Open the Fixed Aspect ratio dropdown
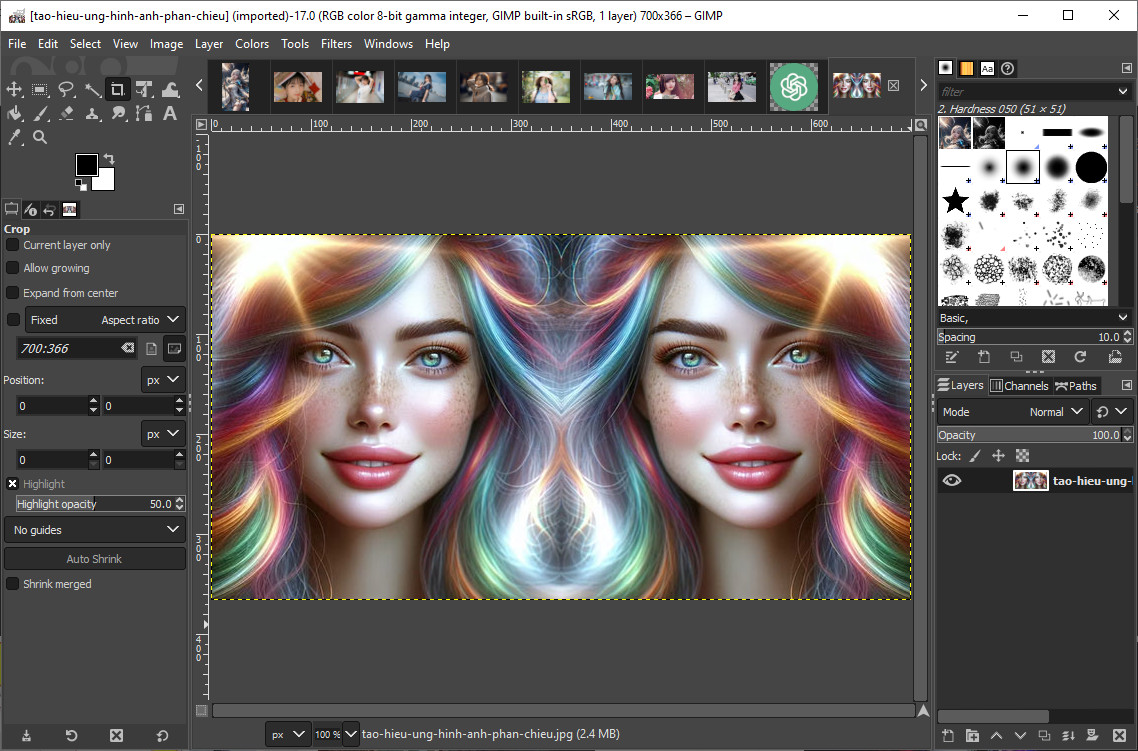1138x751 pixels. (x=105, y=320)
